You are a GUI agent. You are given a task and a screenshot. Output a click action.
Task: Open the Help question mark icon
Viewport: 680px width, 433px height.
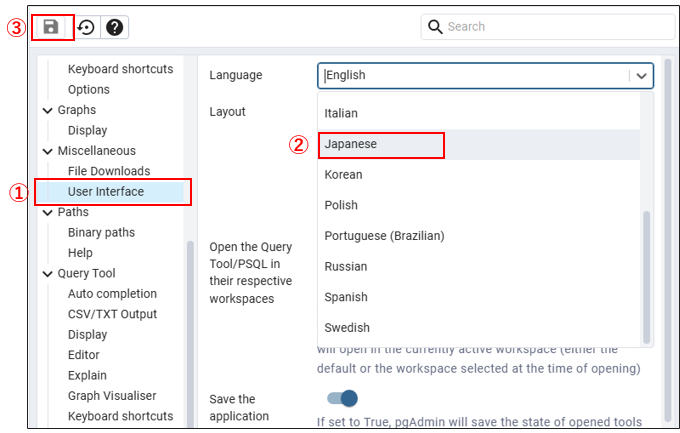pos(115,27)
